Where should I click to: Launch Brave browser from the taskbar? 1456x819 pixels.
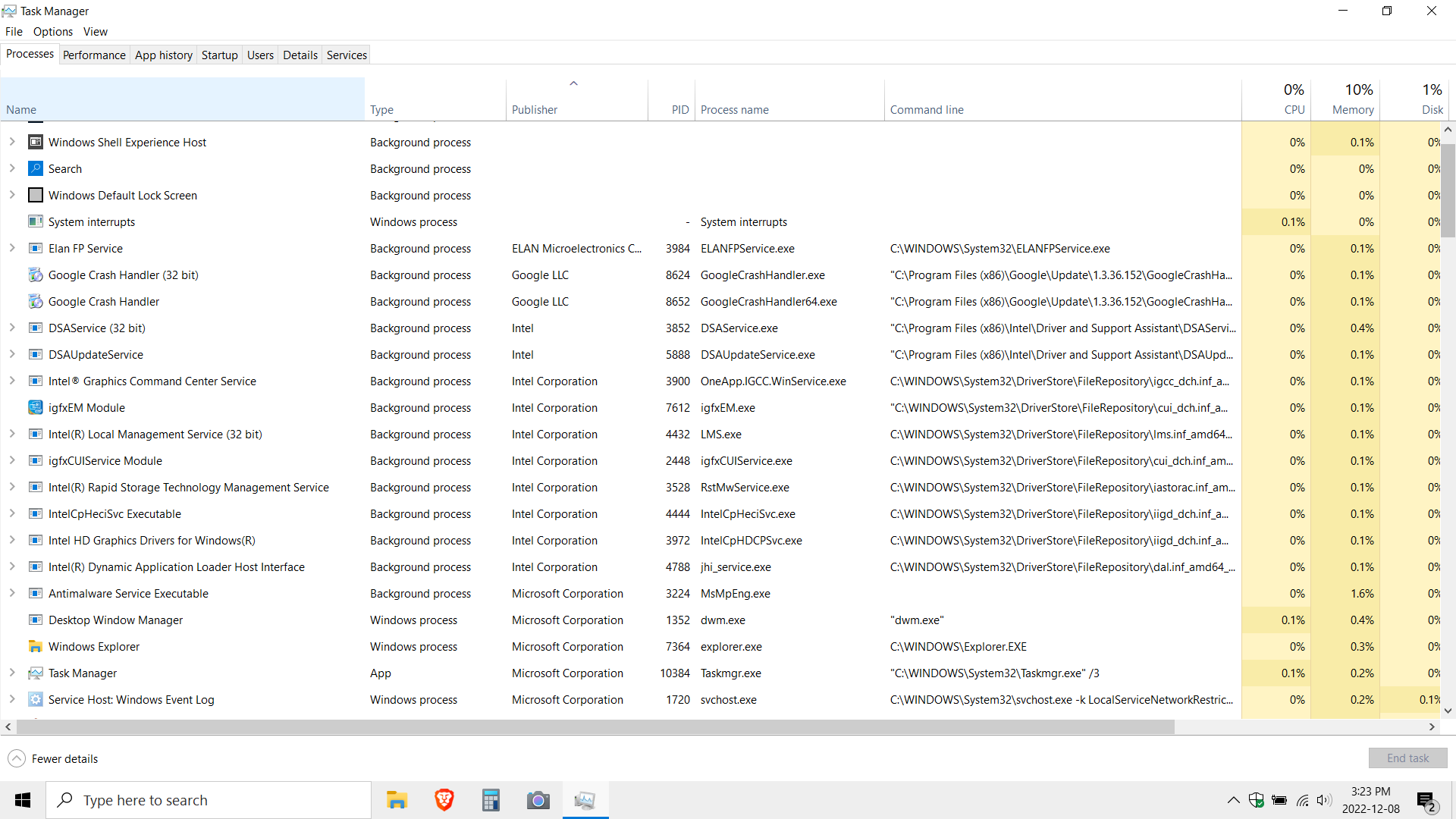(444, 800)
